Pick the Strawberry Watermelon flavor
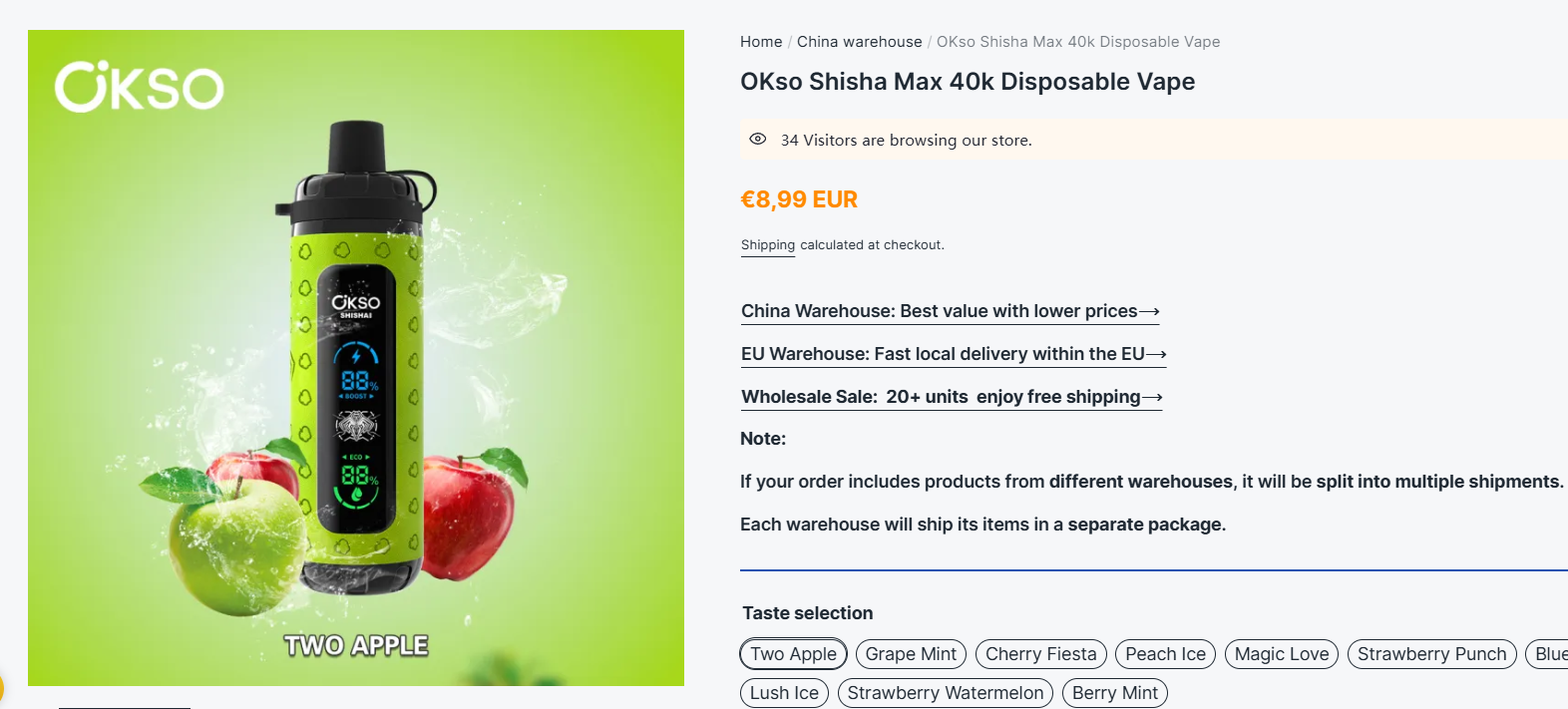This screenshot has height=709, width=1568. click(x=945, y=693)
